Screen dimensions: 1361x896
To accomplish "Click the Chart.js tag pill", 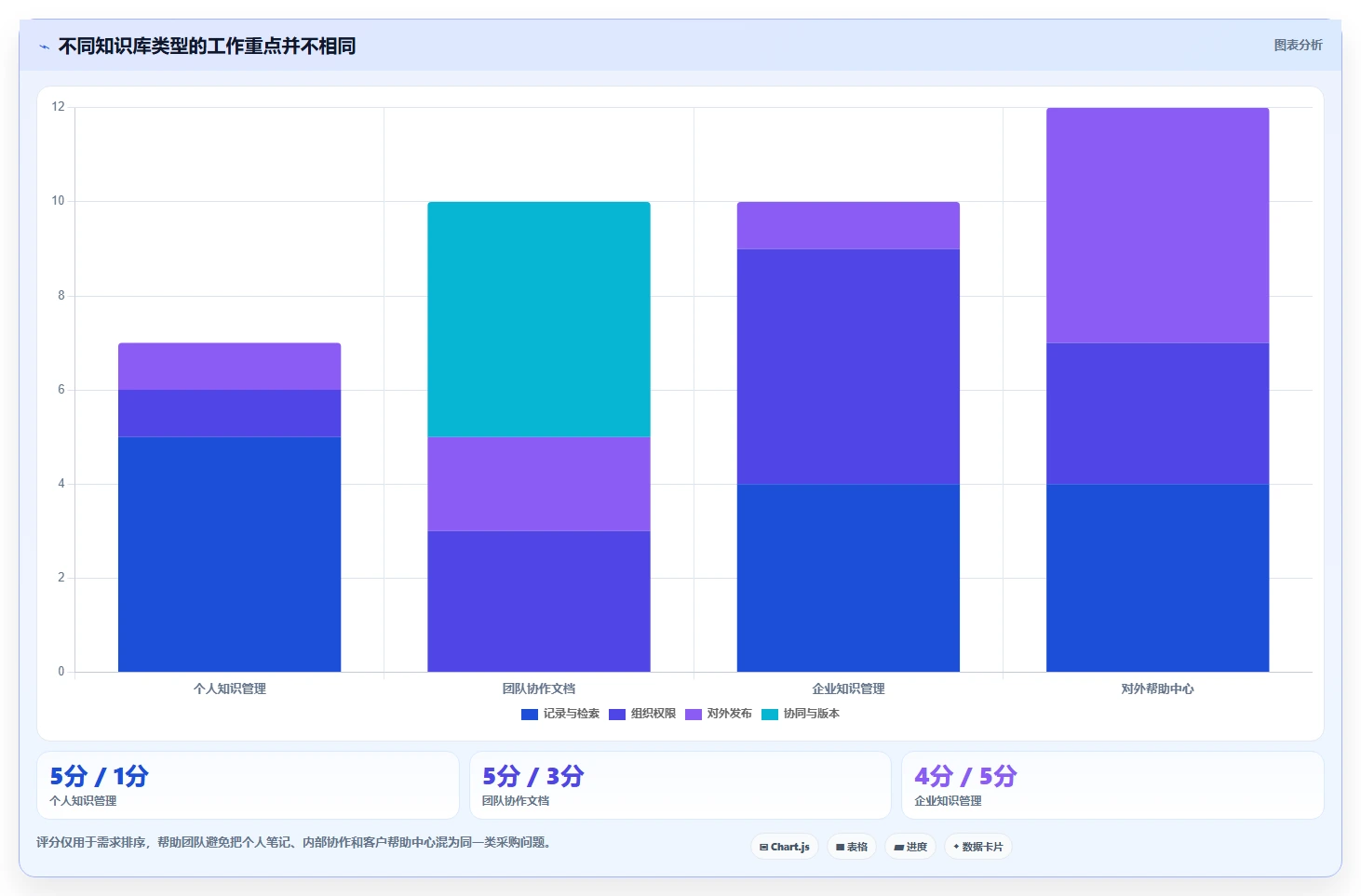I will [785, 847].
